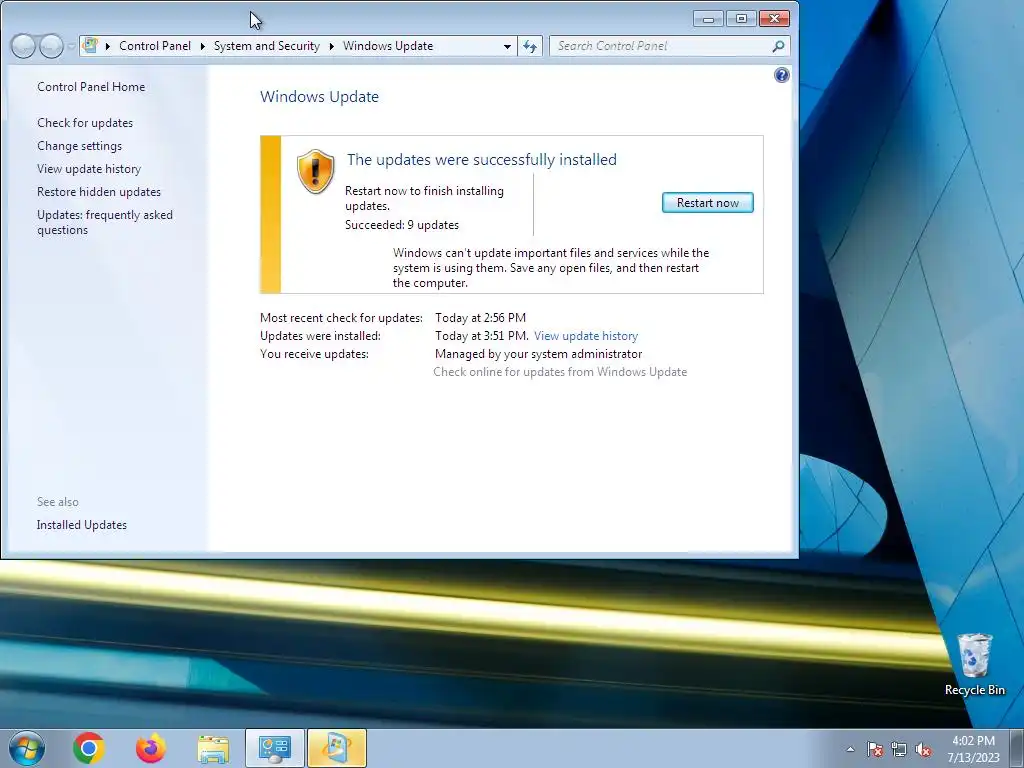
Task: Click the blue Help question mark icon
Action: click(x=782, y=75)
